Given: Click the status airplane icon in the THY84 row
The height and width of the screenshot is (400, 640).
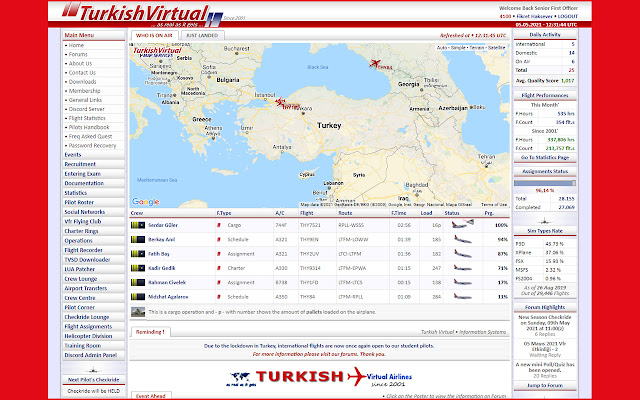Looking at the screenshot, I should pyautogui.click(x=463, y=297).
